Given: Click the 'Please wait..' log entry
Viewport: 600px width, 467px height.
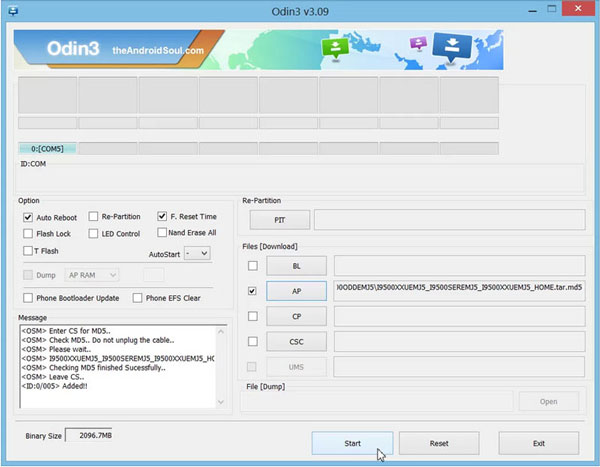Looking at the screenshot, I should tap(56, 349).
